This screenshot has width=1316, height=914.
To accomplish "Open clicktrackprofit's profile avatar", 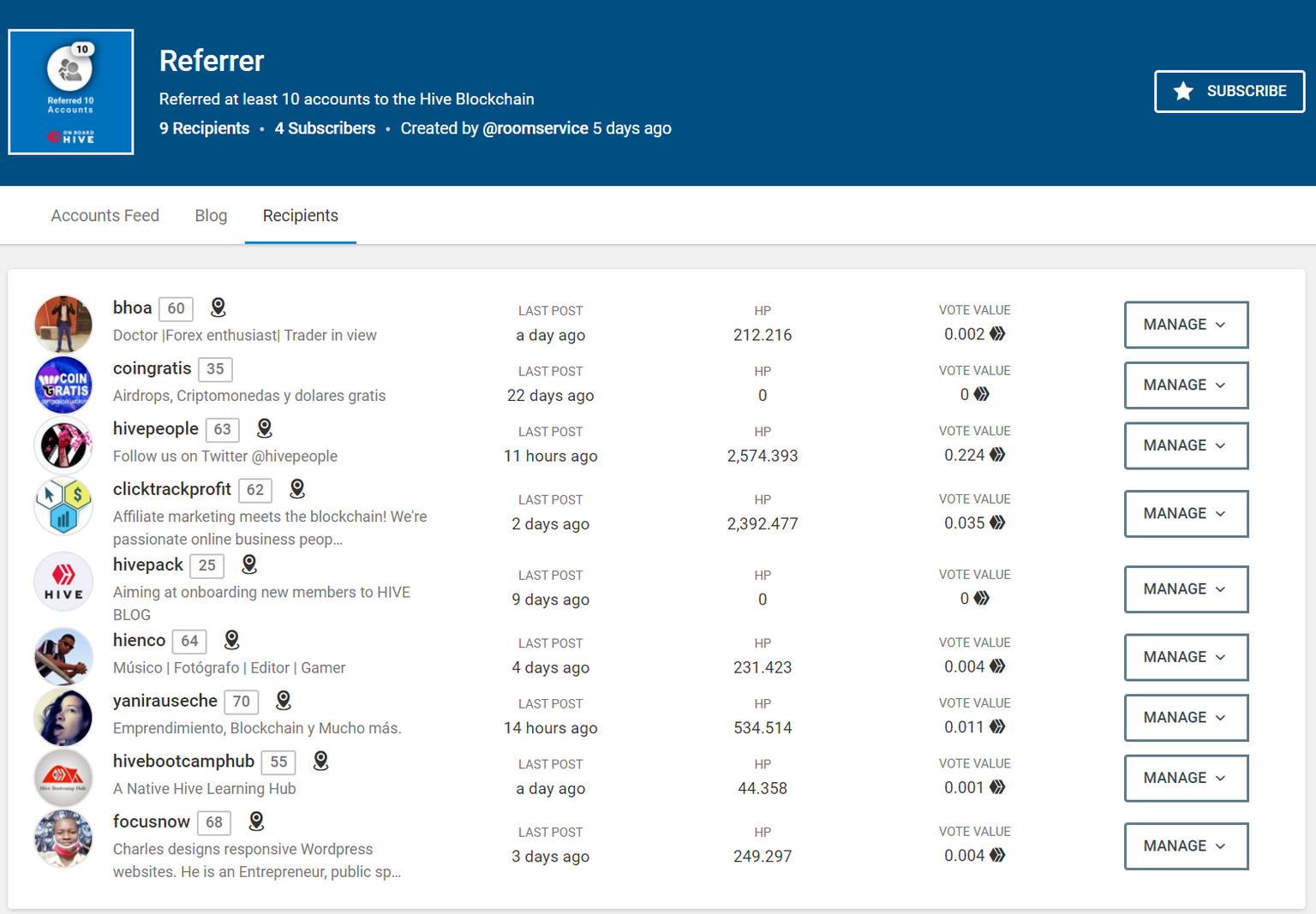I will pos(63,506).
